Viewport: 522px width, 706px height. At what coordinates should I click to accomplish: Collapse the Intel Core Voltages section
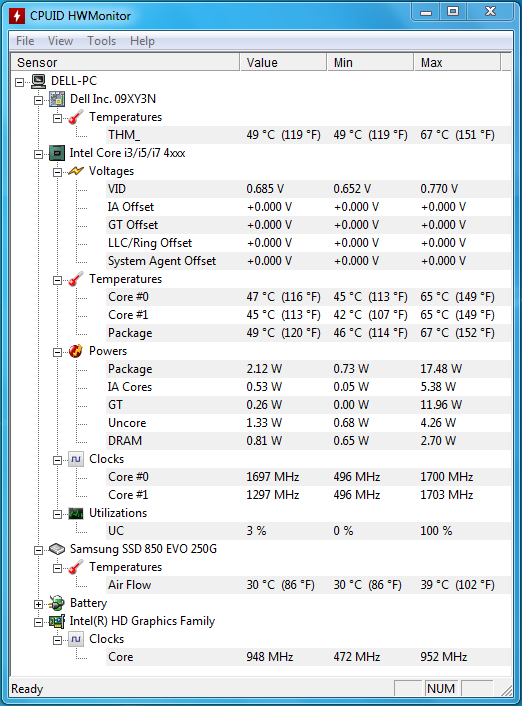[x=58, y=172]
